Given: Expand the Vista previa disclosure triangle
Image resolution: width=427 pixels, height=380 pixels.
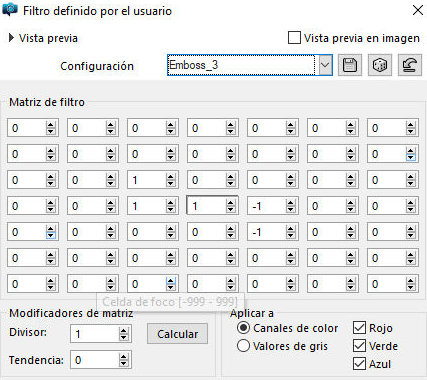Looking at the screenshot, I should (x=11, y=38).
